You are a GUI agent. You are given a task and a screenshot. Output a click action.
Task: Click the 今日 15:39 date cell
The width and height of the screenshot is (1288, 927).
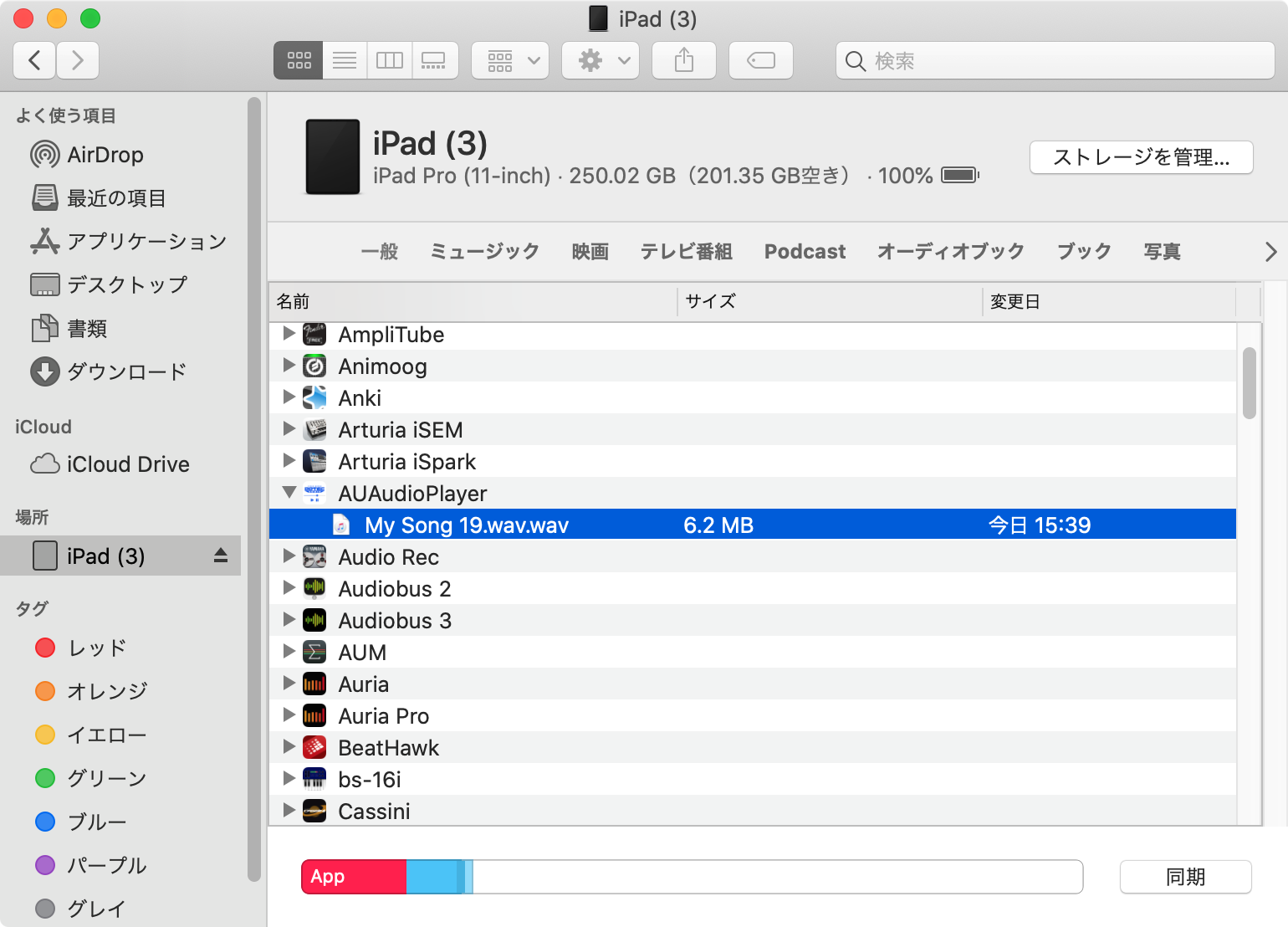1040,525
